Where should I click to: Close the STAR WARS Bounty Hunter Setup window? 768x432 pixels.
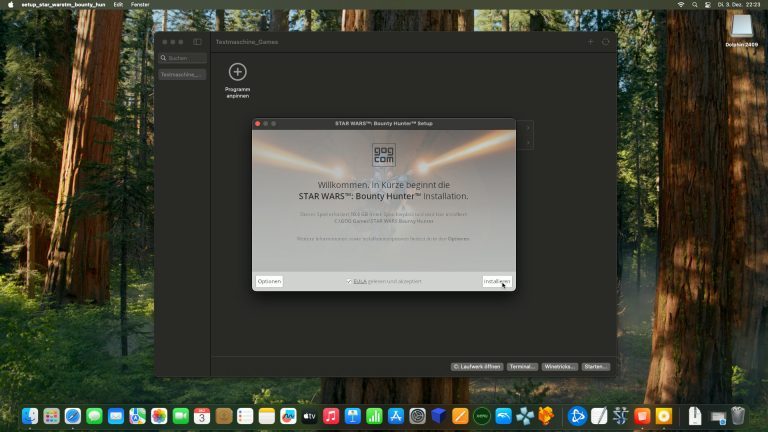click(258, 123)
